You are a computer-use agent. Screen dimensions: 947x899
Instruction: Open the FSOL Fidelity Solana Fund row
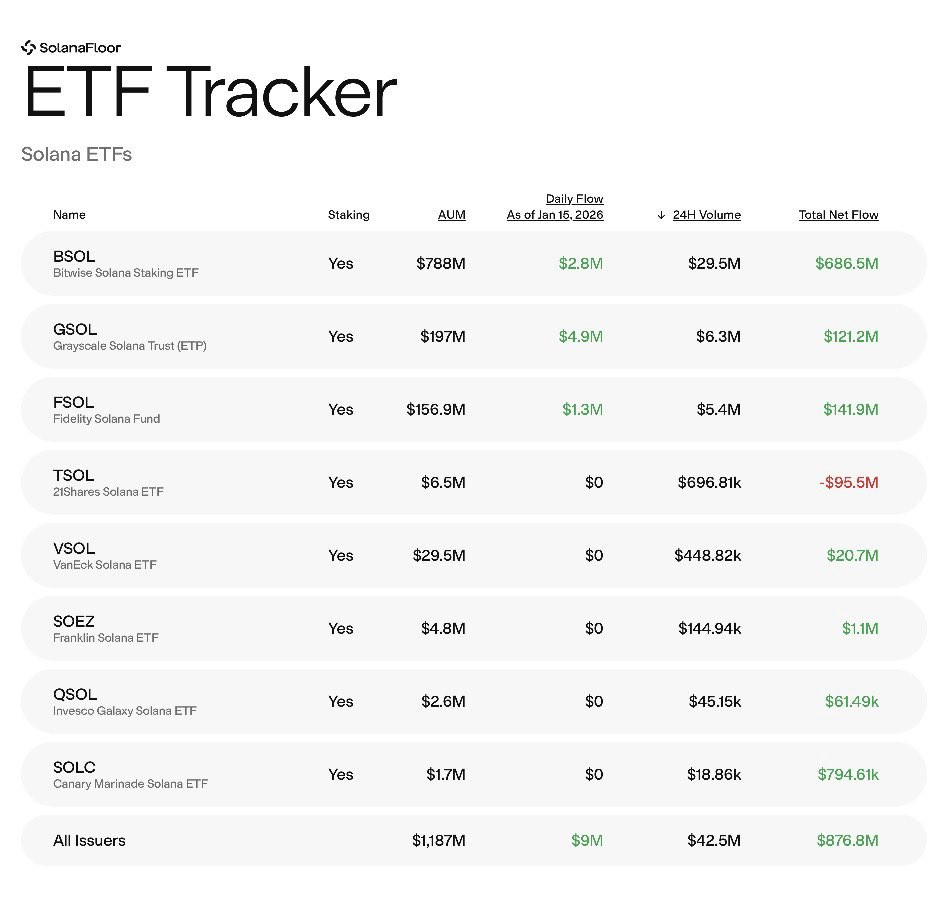coord(474,409)
